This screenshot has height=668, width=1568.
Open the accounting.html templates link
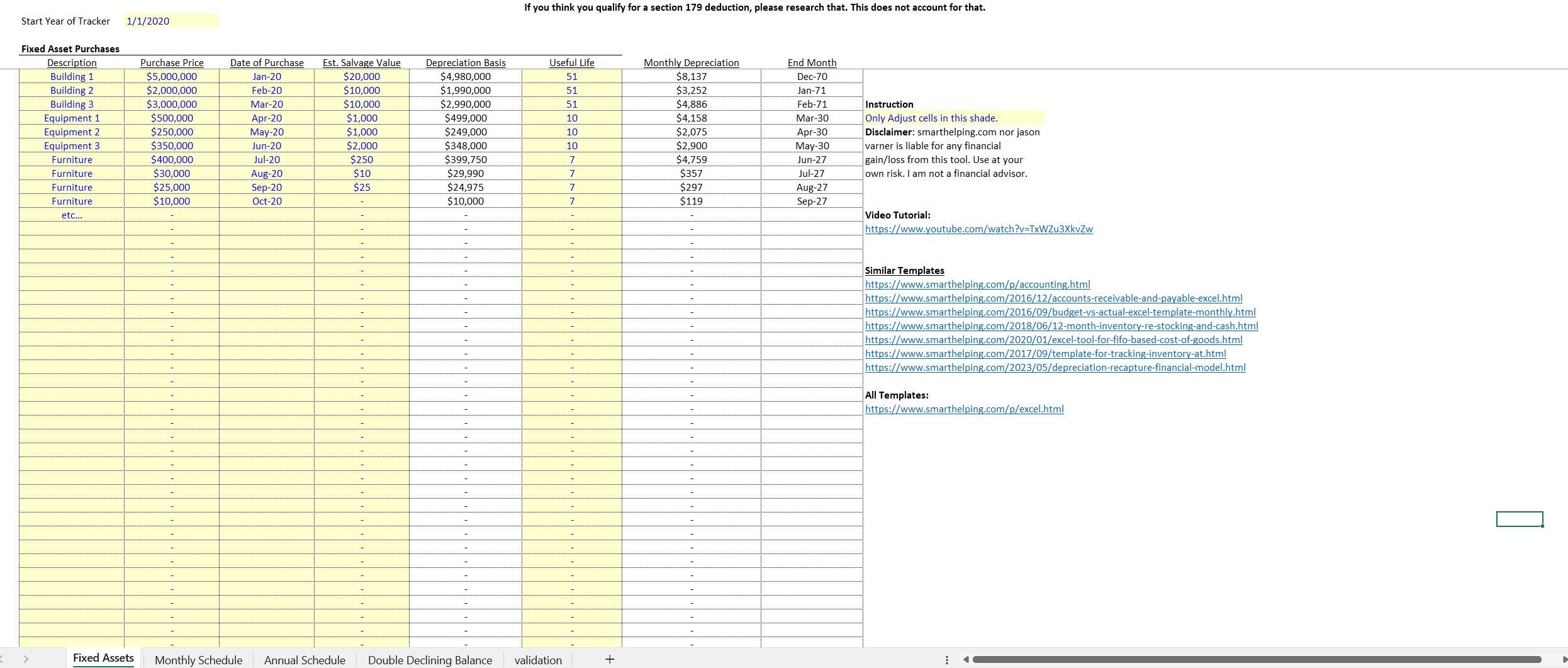977,285
